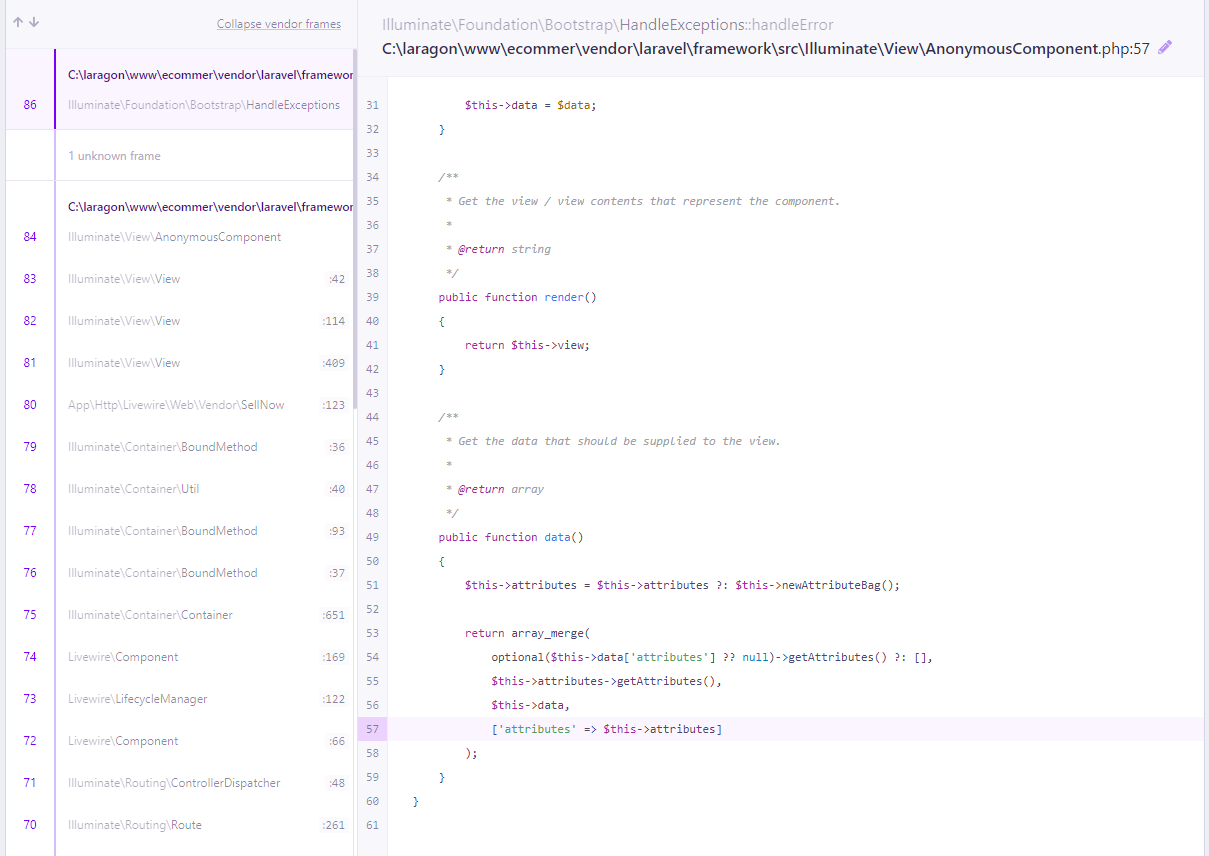Click the 'return array_merge(' line

tap(527, 633)
